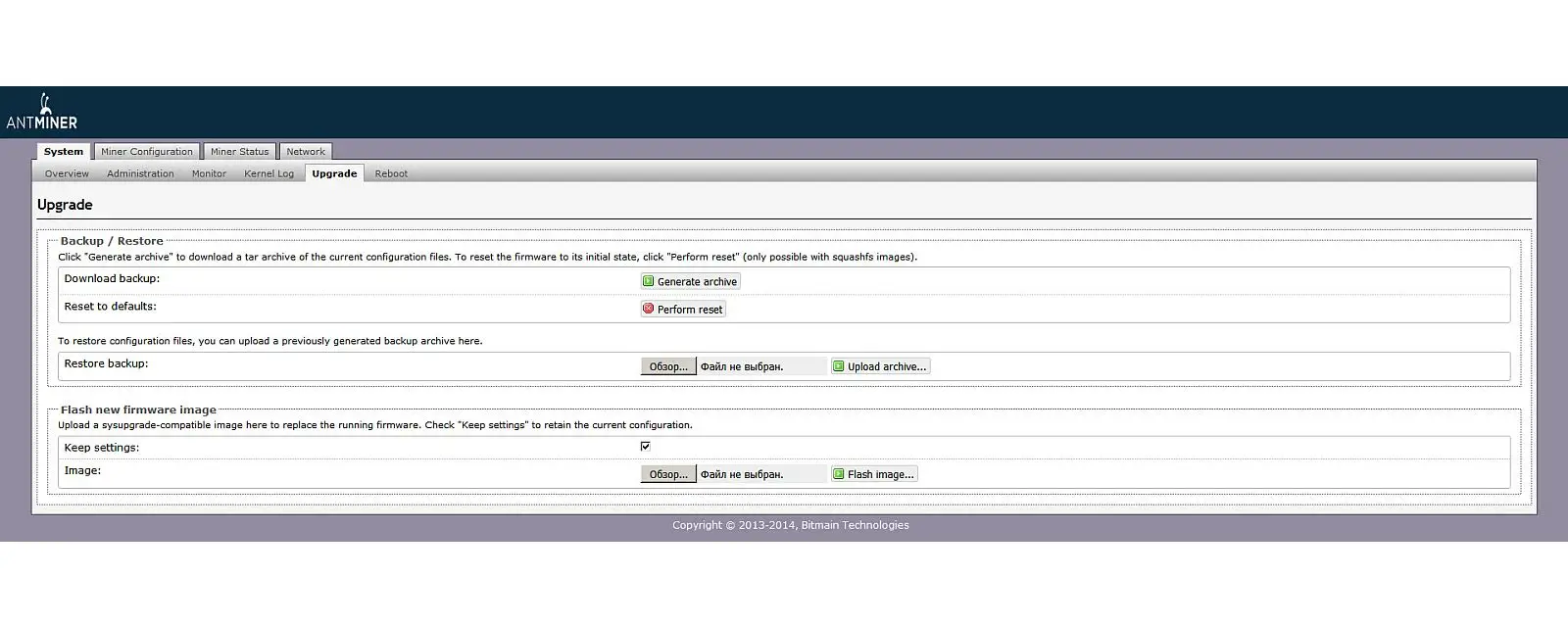This screenshot has height=627, width=1568.
Task: Select the Upgrade subtab
Action: (334, 173)
